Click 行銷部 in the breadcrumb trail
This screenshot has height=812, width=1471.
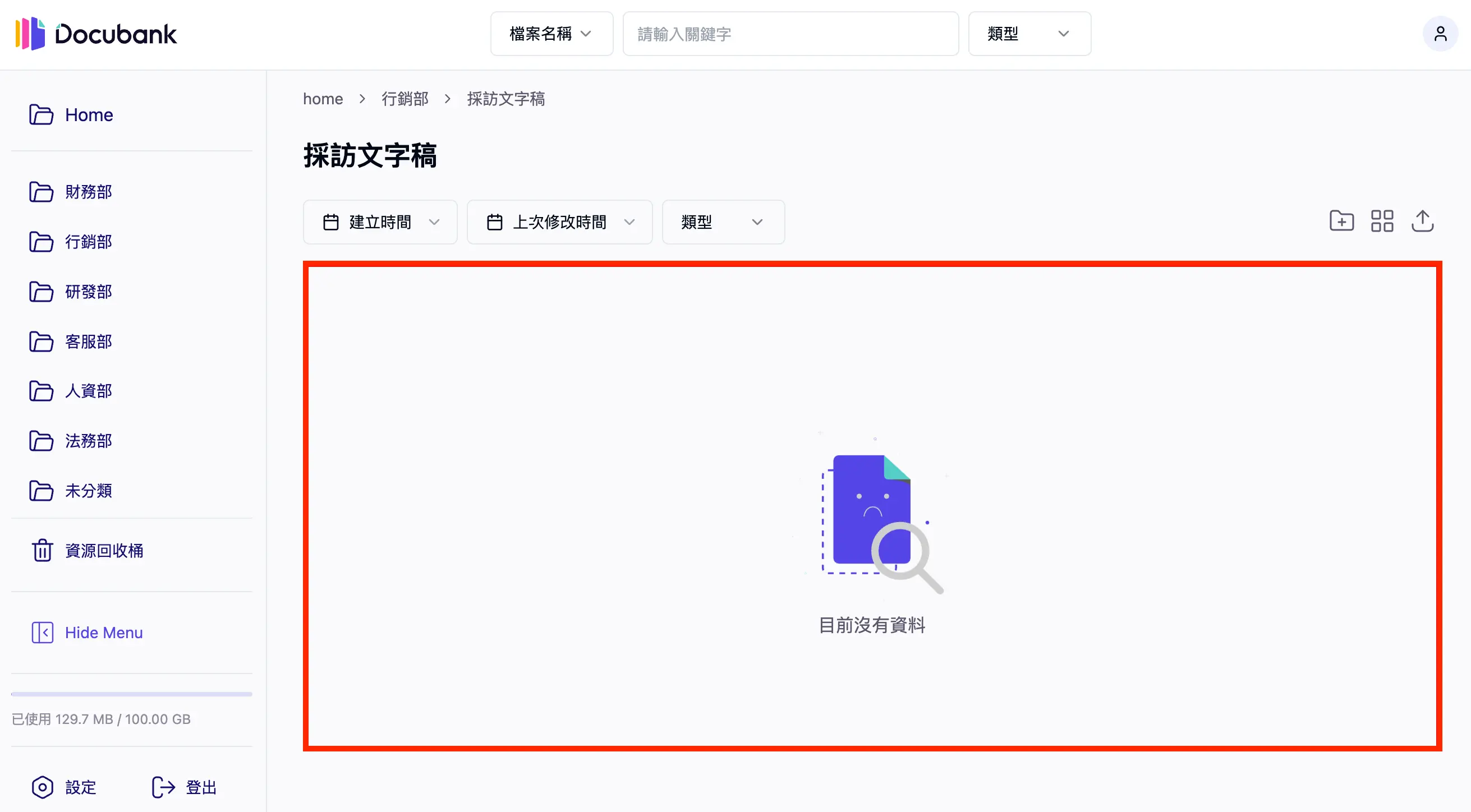click(405, 98)
